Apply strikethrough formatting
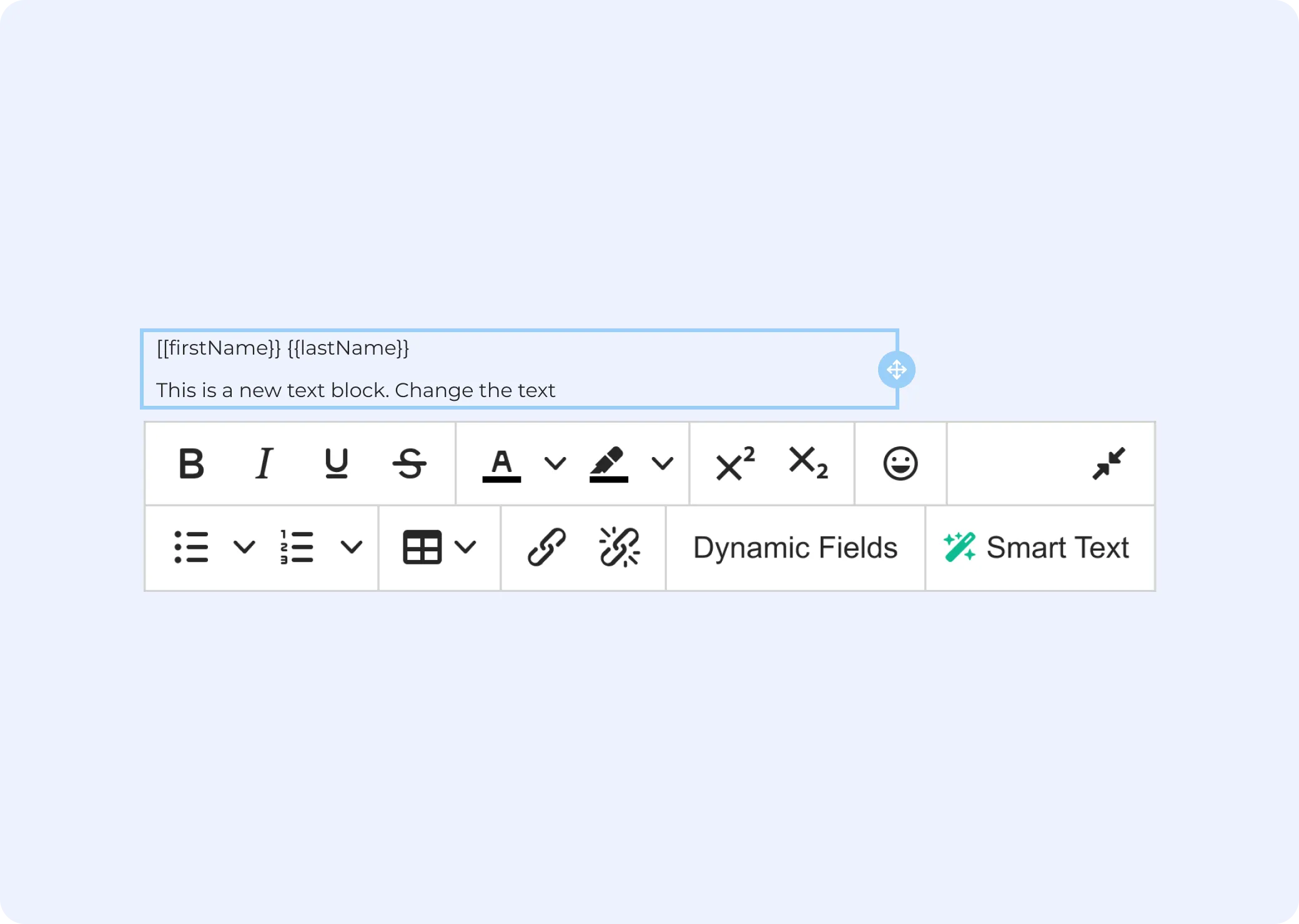The image size is (1299, 924). coord(410,464)
